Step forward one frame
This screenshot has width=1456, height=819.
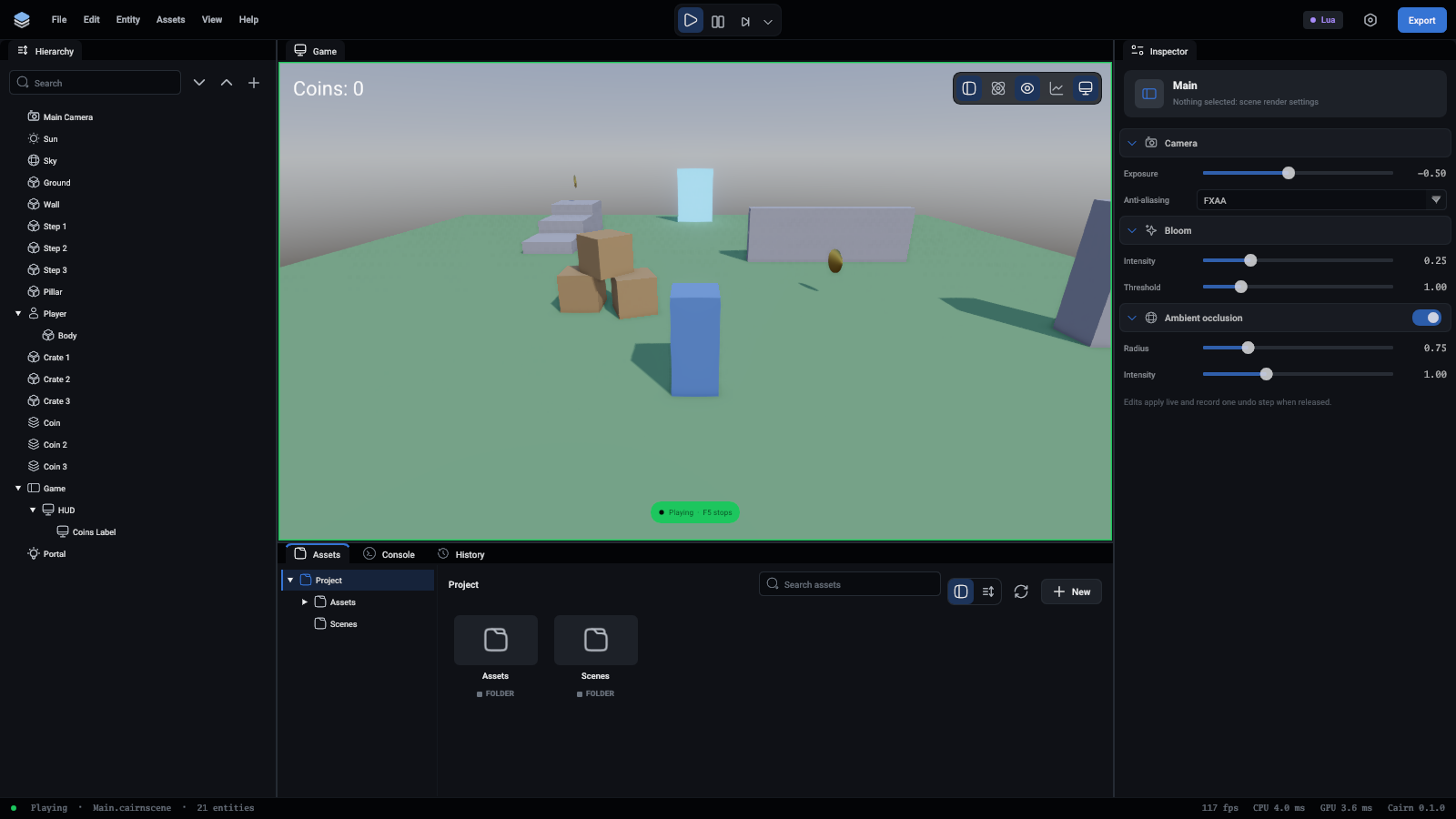tap(745, 21)
